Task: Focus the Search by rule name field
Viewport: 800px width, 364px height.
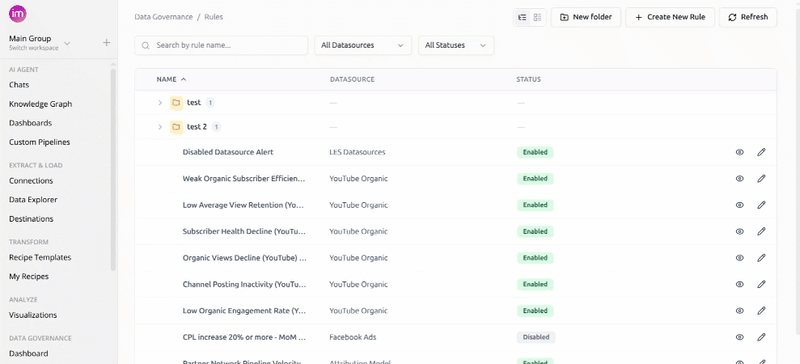Action: pyautogui.click(x=221, y=45)
